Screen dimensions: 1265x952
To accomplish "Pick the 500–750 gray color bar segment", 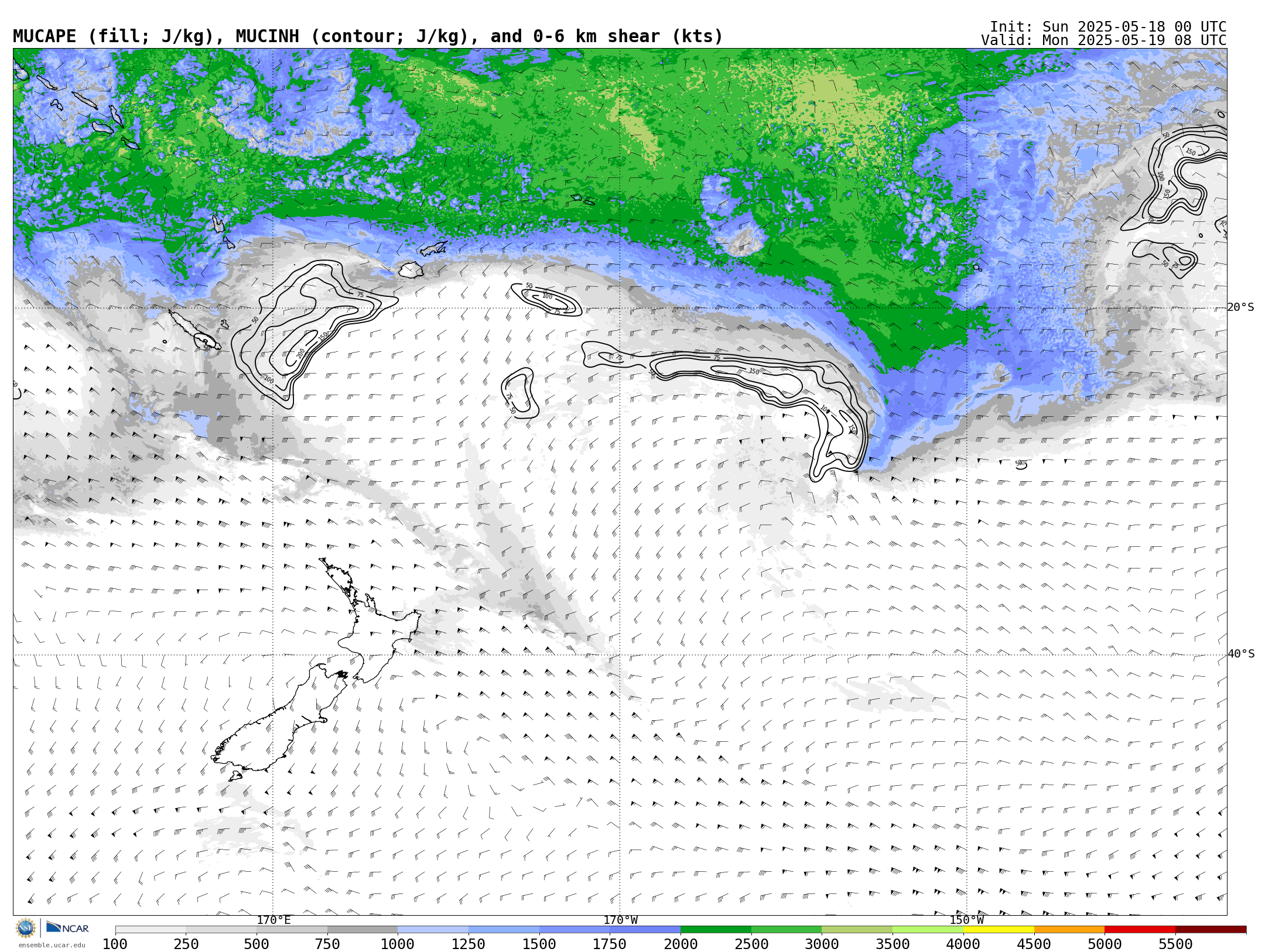I will 292,930.
